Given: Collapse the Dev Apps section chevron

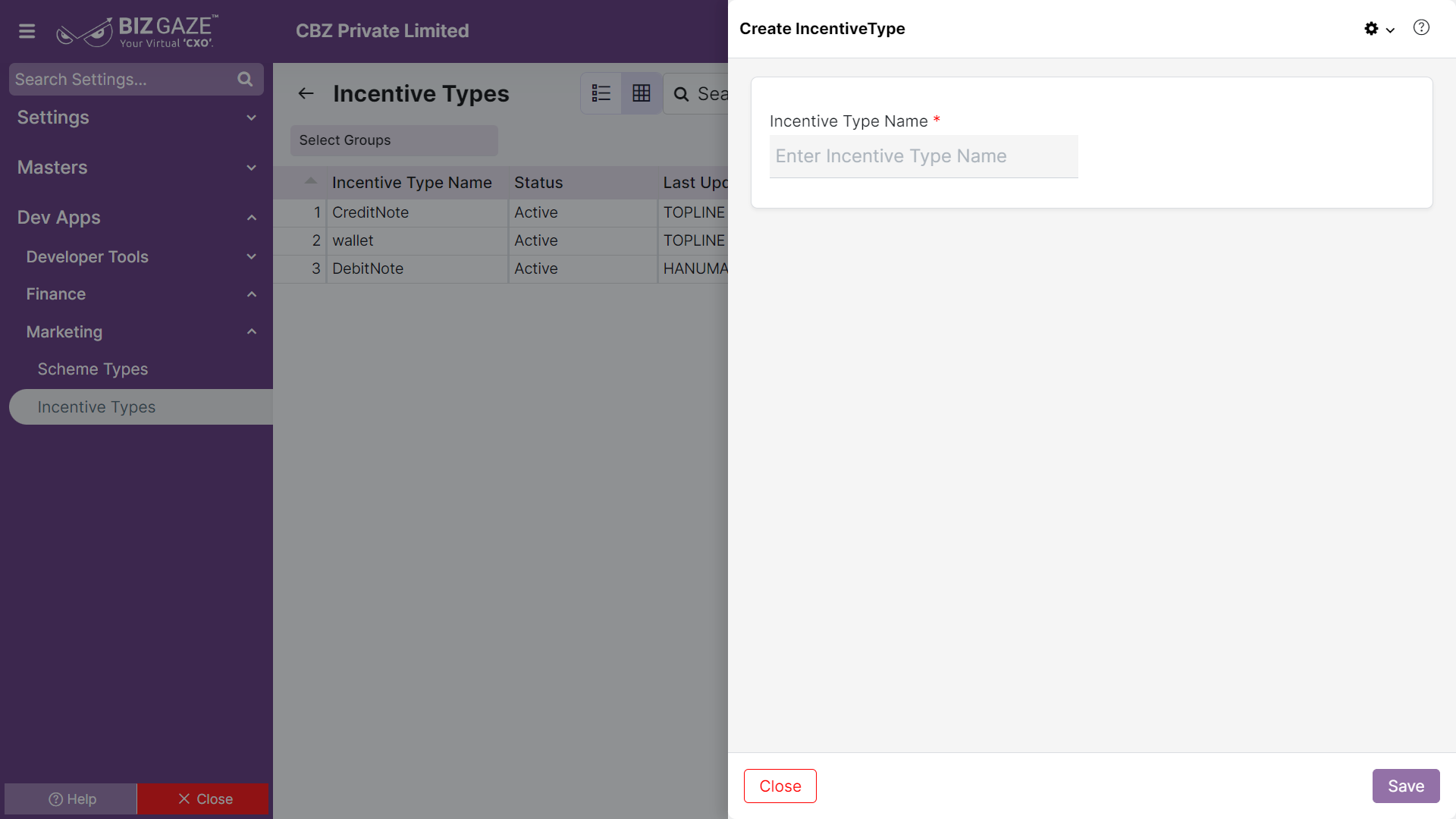Looking at the screenshot, I should 252,218.
